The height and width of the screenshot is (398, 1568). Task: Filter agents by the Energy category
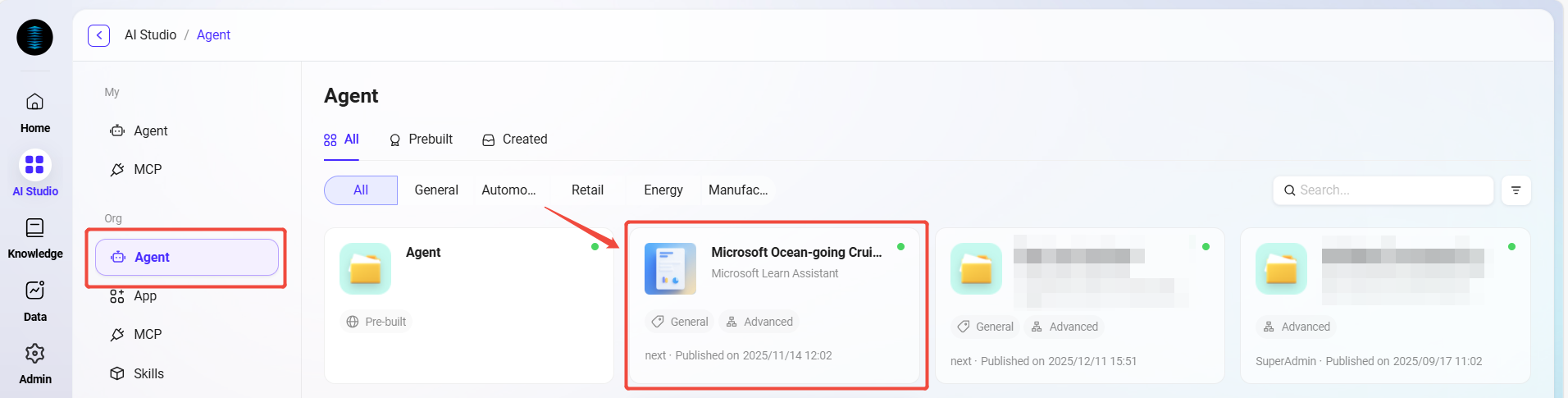pos(663,190)
